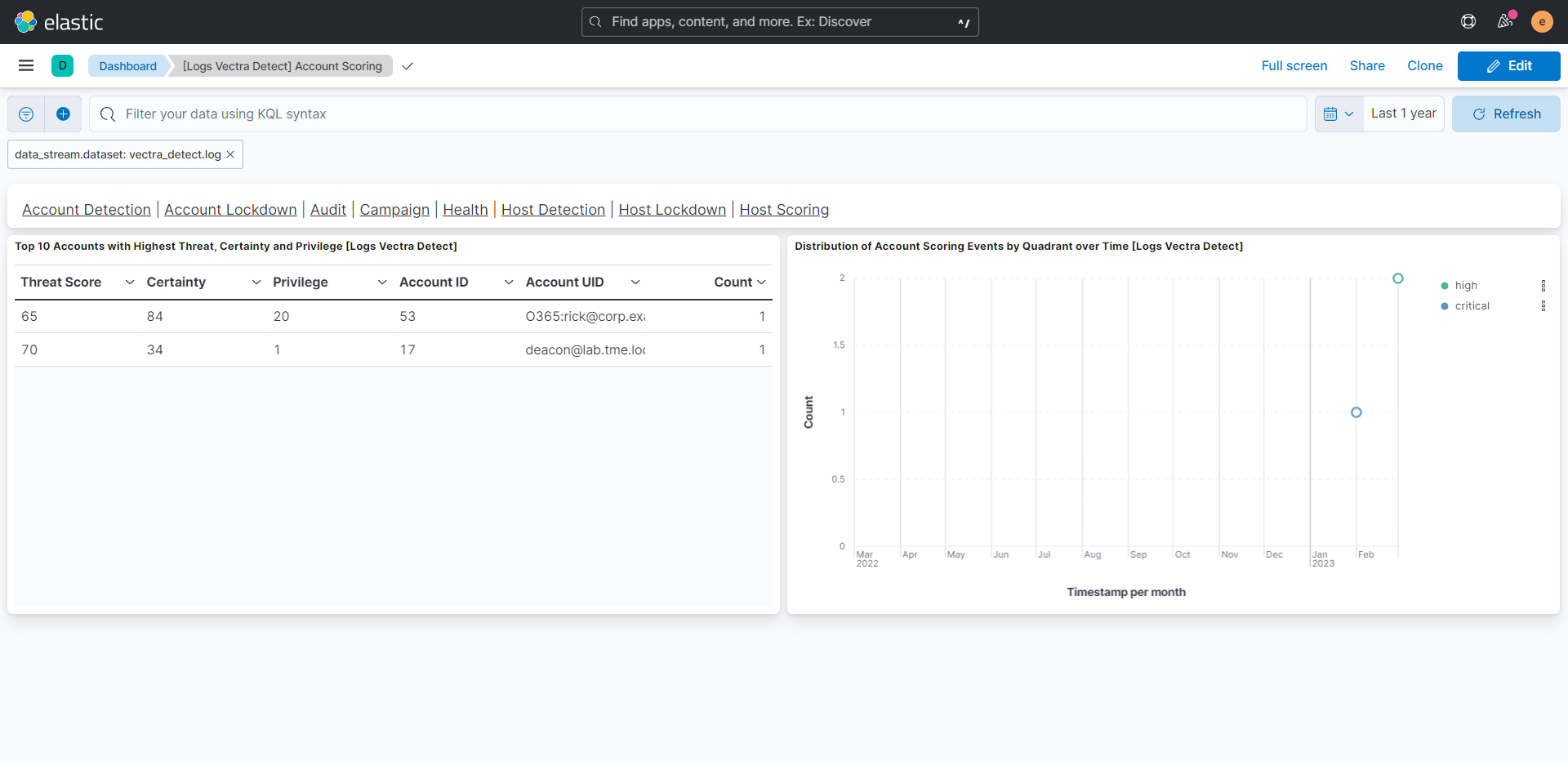
Task: Click the certainty 84 cell
Action: (203, 317)
